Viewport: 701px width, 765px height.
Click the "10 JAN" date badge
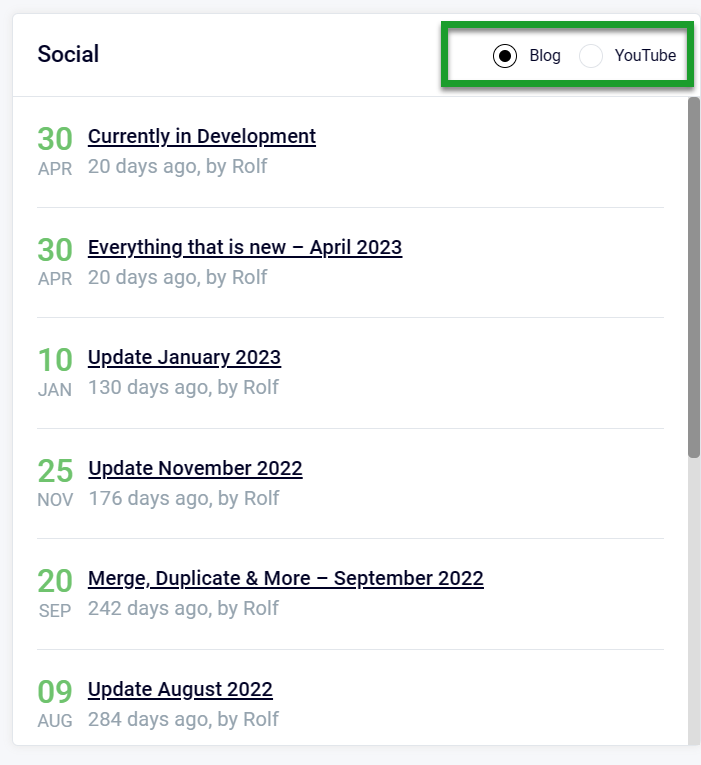coord(55,372)
